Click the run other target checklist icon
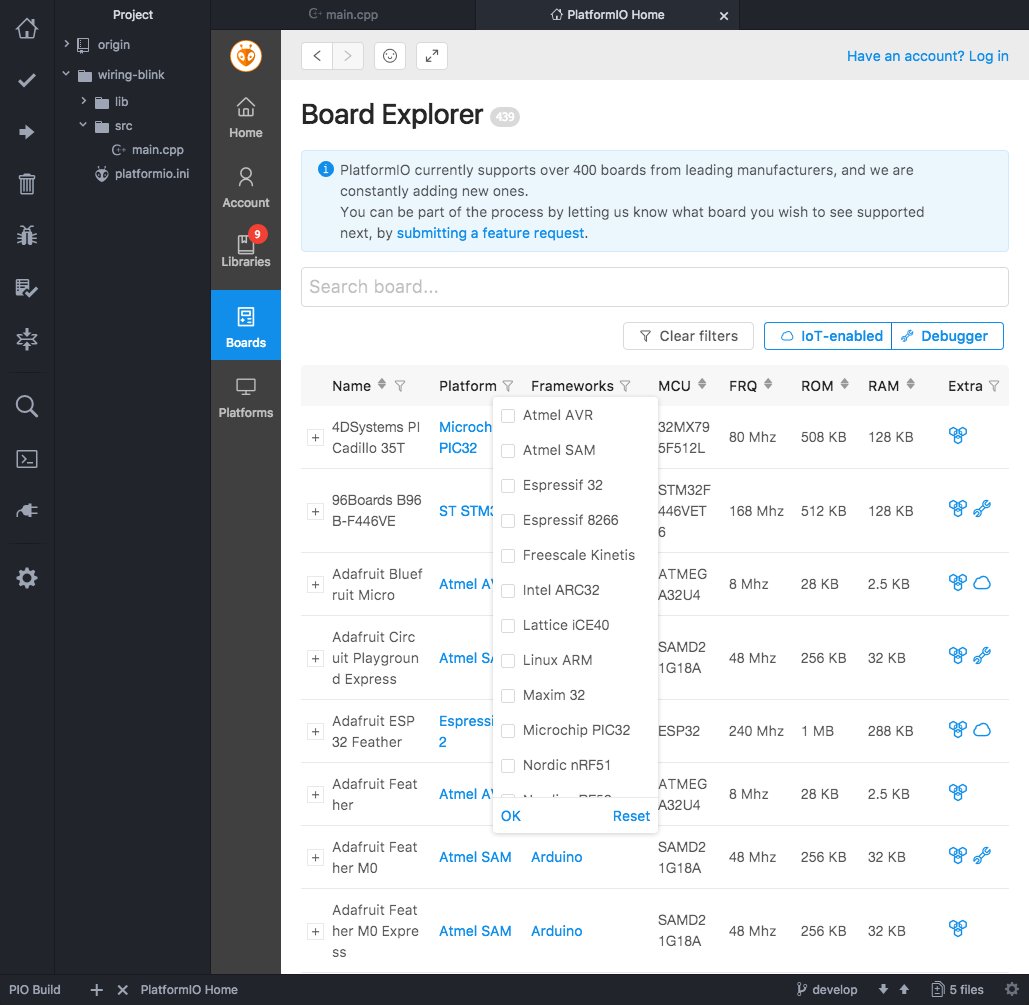1029x1005 pixels. coord(27,288)
